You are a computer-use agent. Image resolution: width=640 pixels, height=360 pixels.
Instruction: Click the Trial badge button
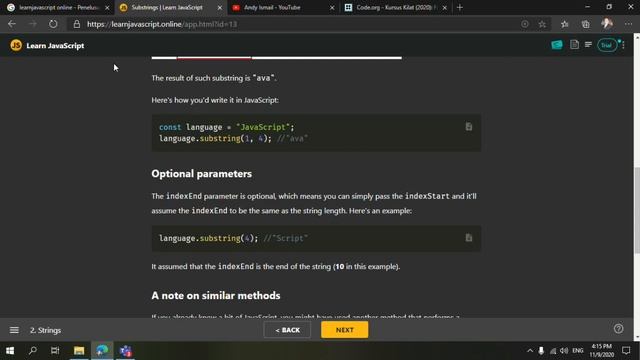coord(607,45)
